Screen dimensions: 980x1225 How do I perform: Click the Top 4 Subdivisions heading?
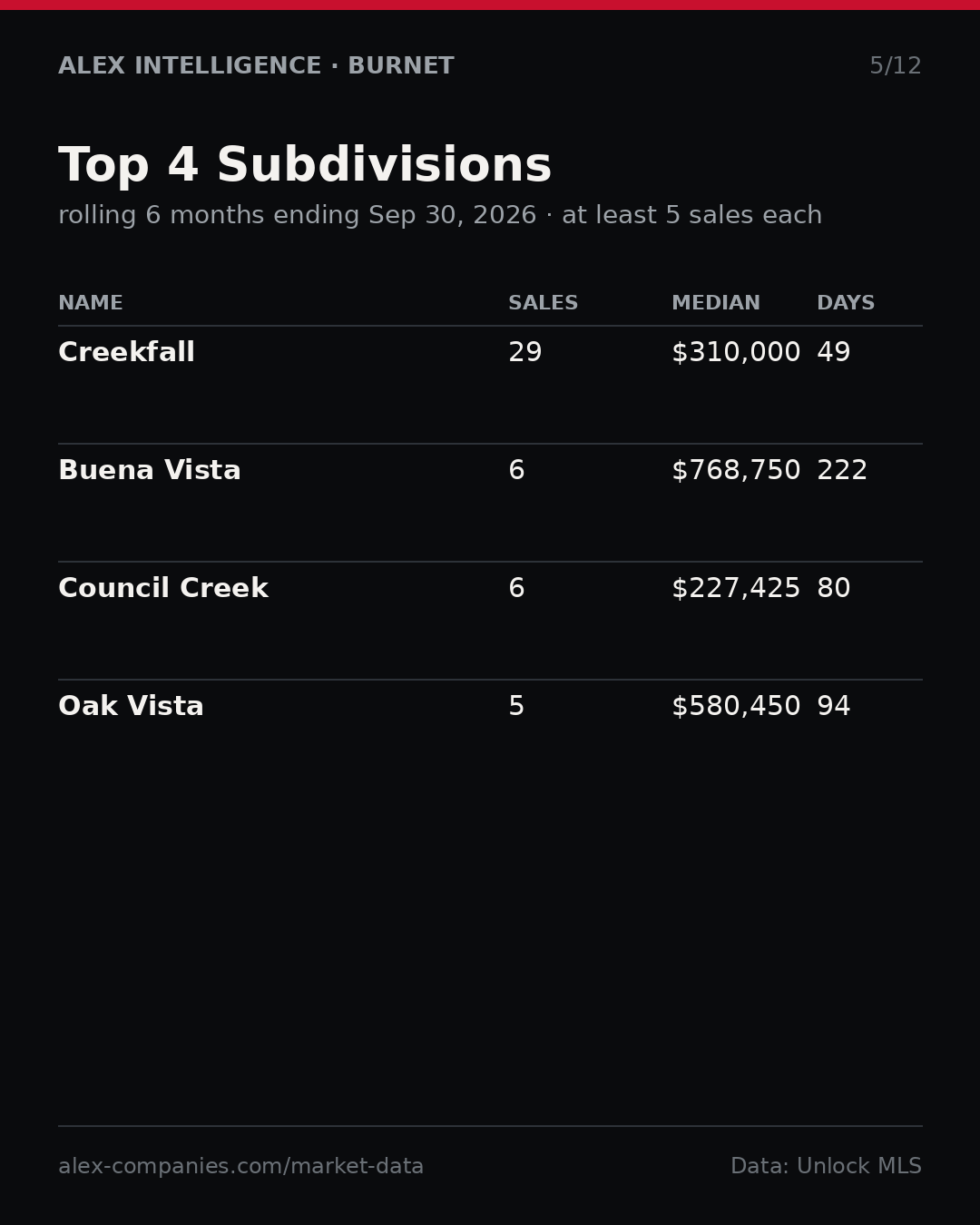point(305,167)
